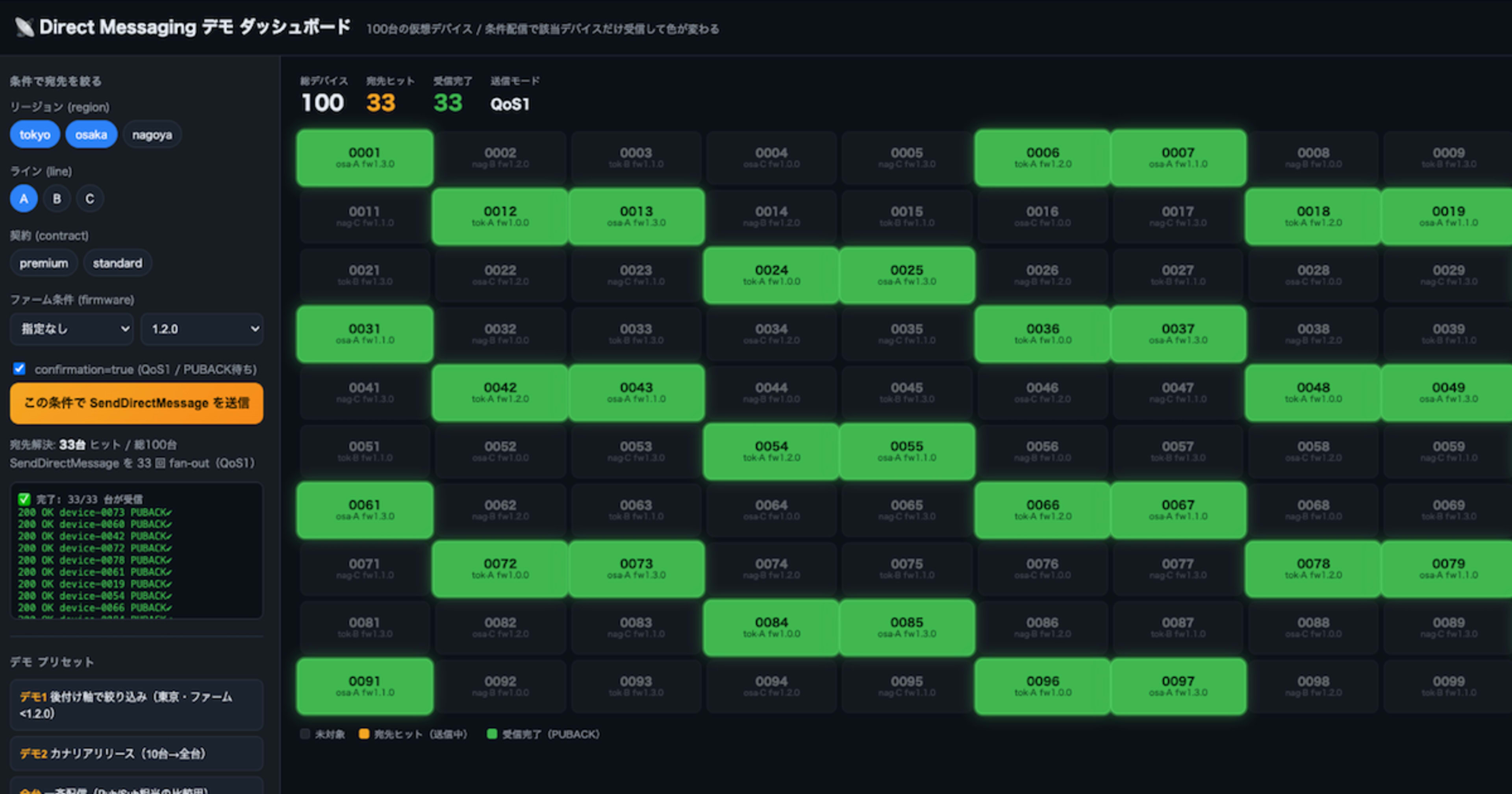Toggle line A filter
This screenshot has width=1512, height=794.
[x=24, y=198]
